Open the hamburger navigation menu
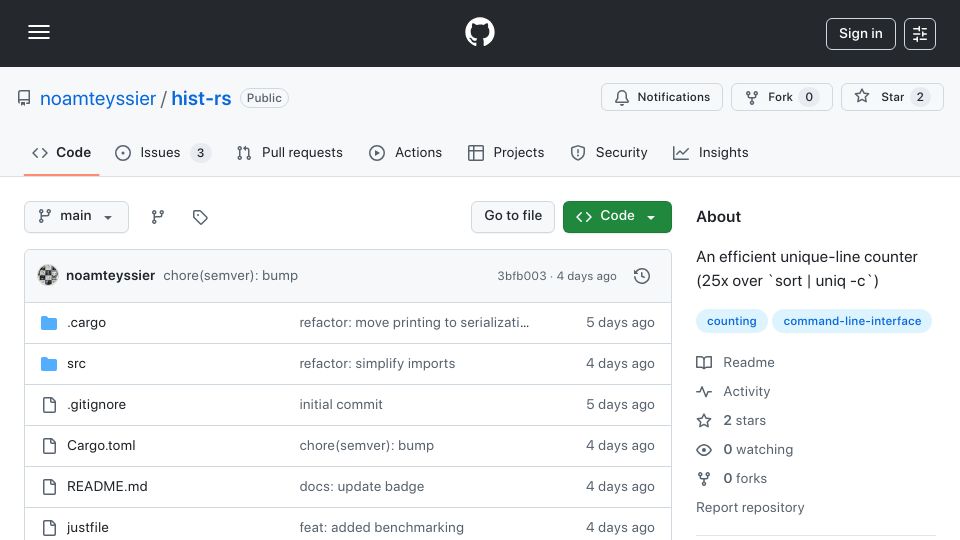 coord(39,32)
